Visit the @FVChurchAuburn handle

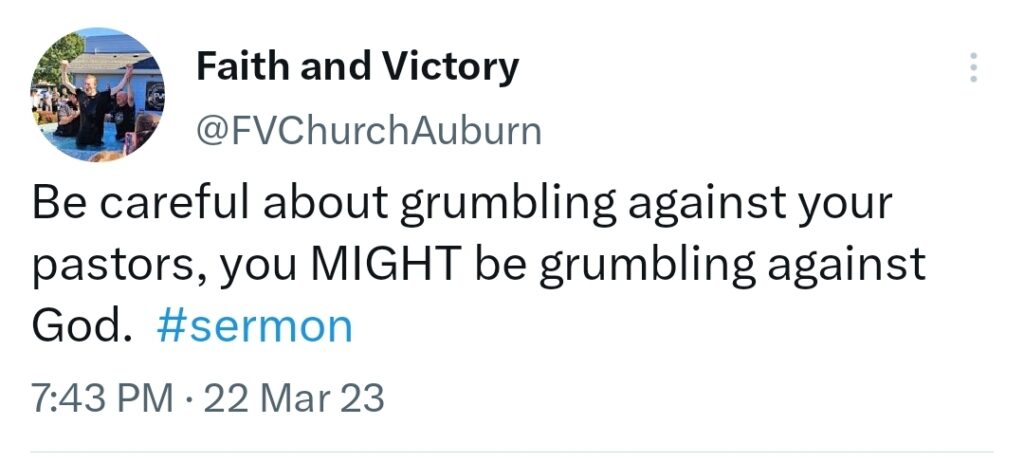coord(369,131)
